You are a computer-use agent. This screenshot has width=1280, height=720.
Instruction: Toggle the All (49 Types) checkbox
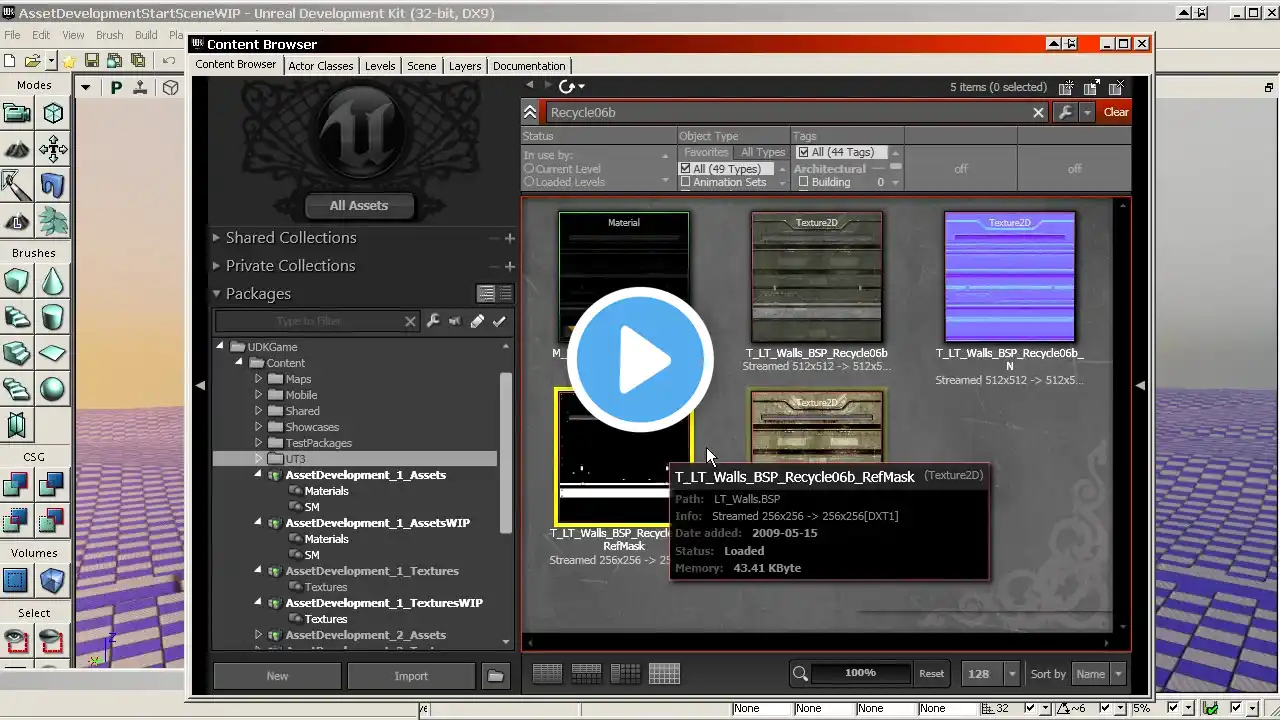point(685,169)
